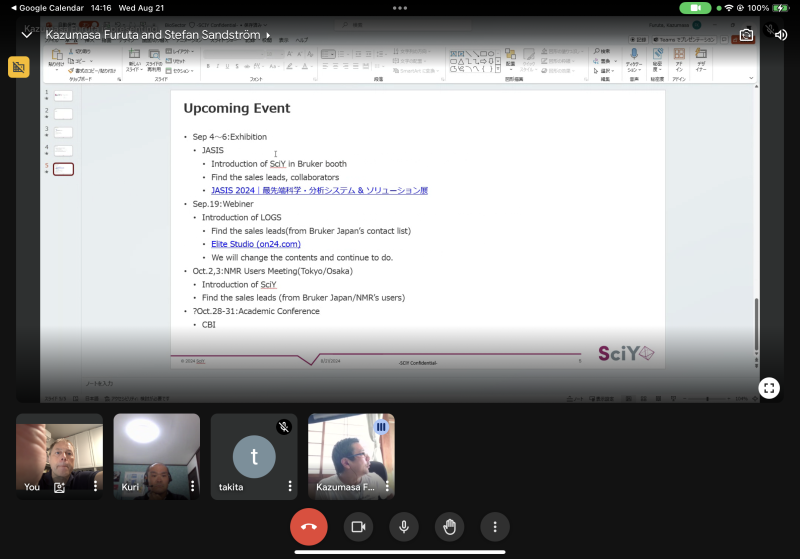The image size is (800, 559).
Task: Tap the green camera-in-use indicator in the status bar
Action: coord(695,8)
